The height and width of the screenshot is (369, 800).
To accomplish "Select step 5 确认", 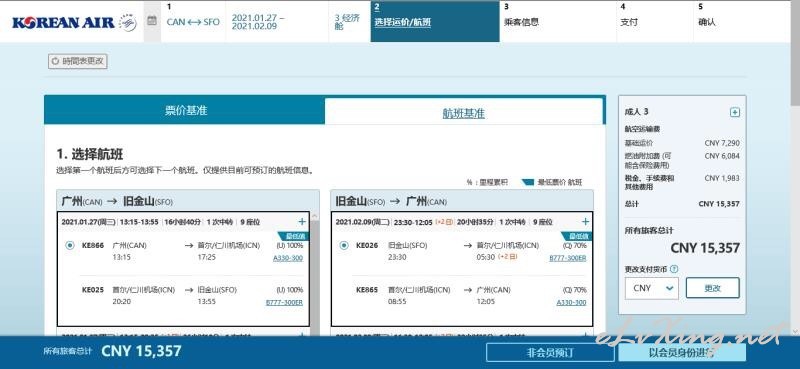I will point(707,22).
